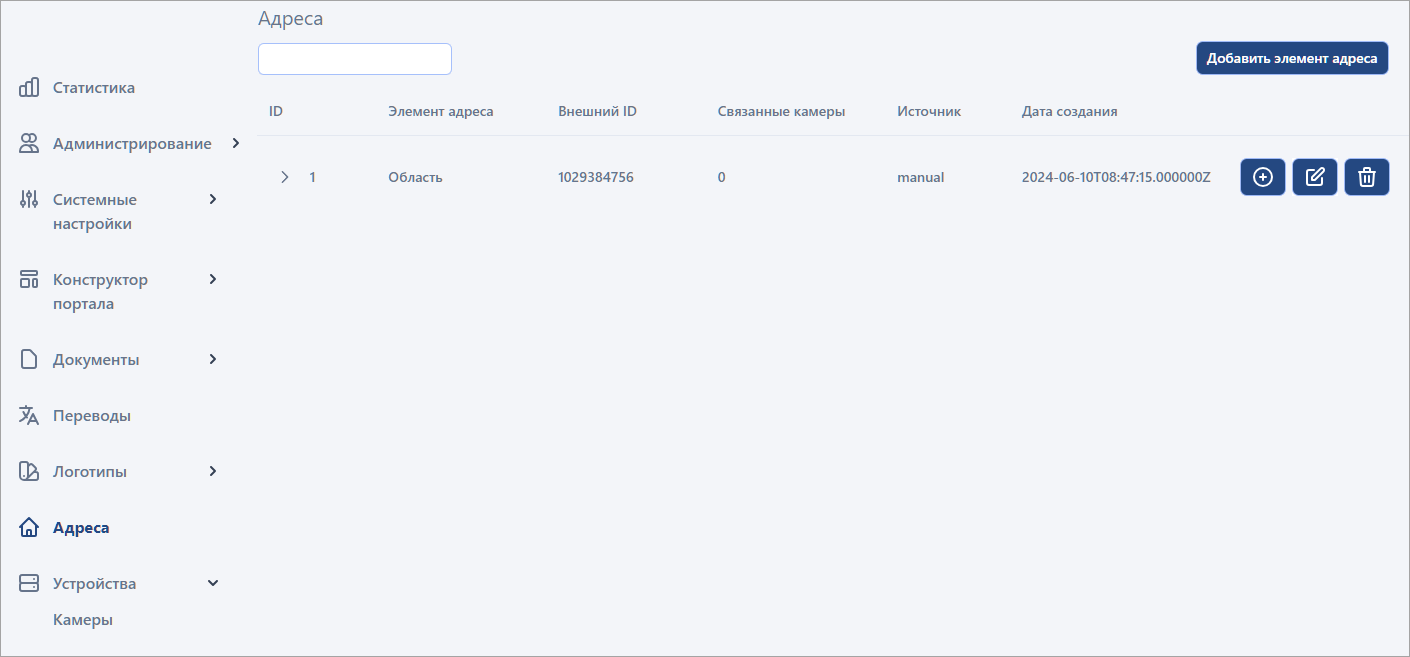Screen dimensions: 1410x657
Task: Click the System settings sliders icon
Action: (x=29, y=200)
